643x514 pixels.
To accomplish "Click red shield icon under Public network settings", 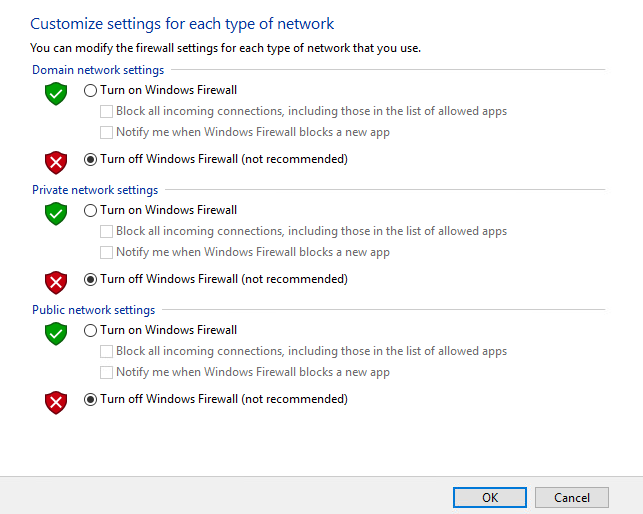I will [x=56, y=402].
